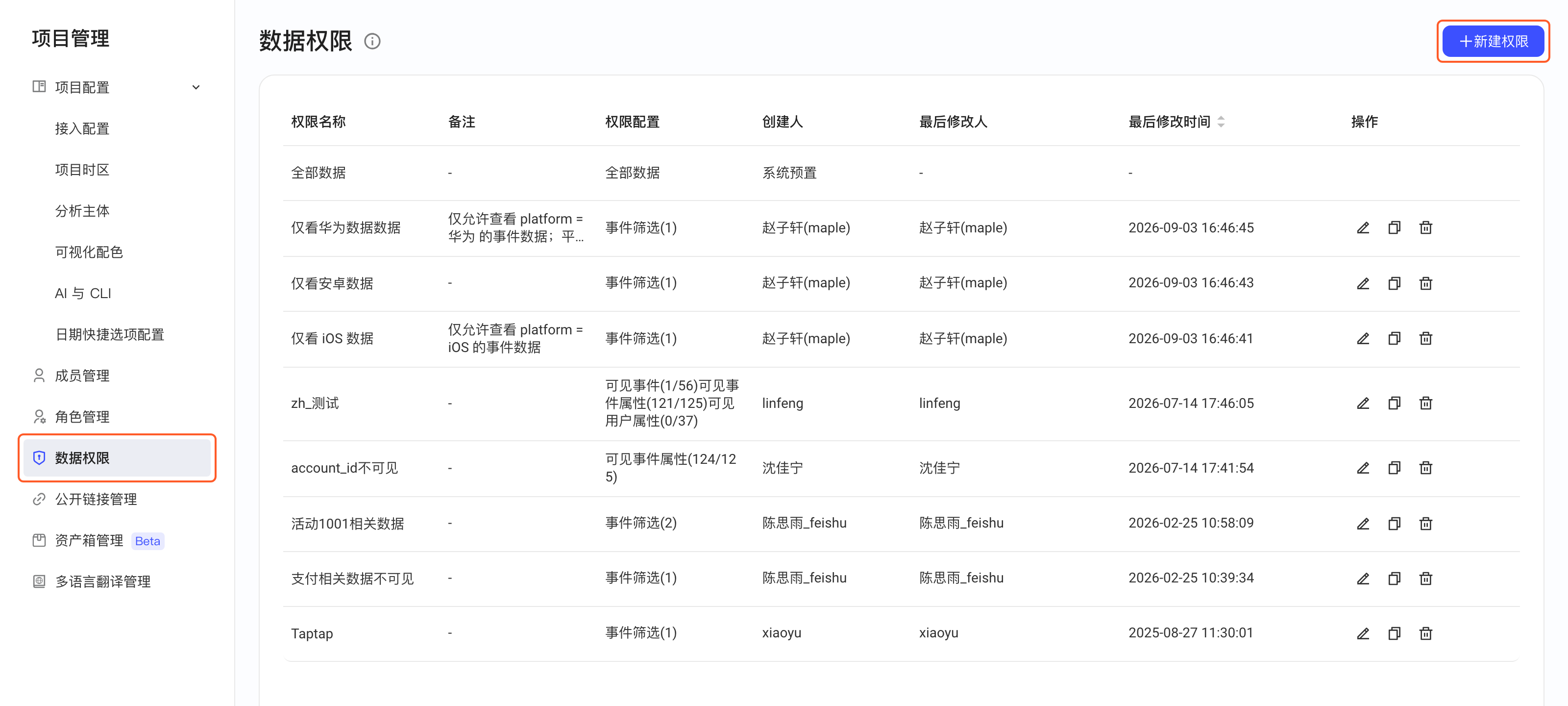1568x706 pixels.
Task: Delete the 仅看 iOS 数据 permission
Action: [x=1425, y=338]
